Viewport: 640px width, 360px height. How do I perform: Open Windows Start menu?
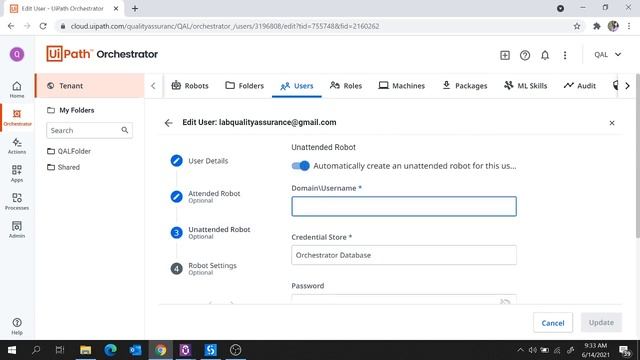point(12,350)
